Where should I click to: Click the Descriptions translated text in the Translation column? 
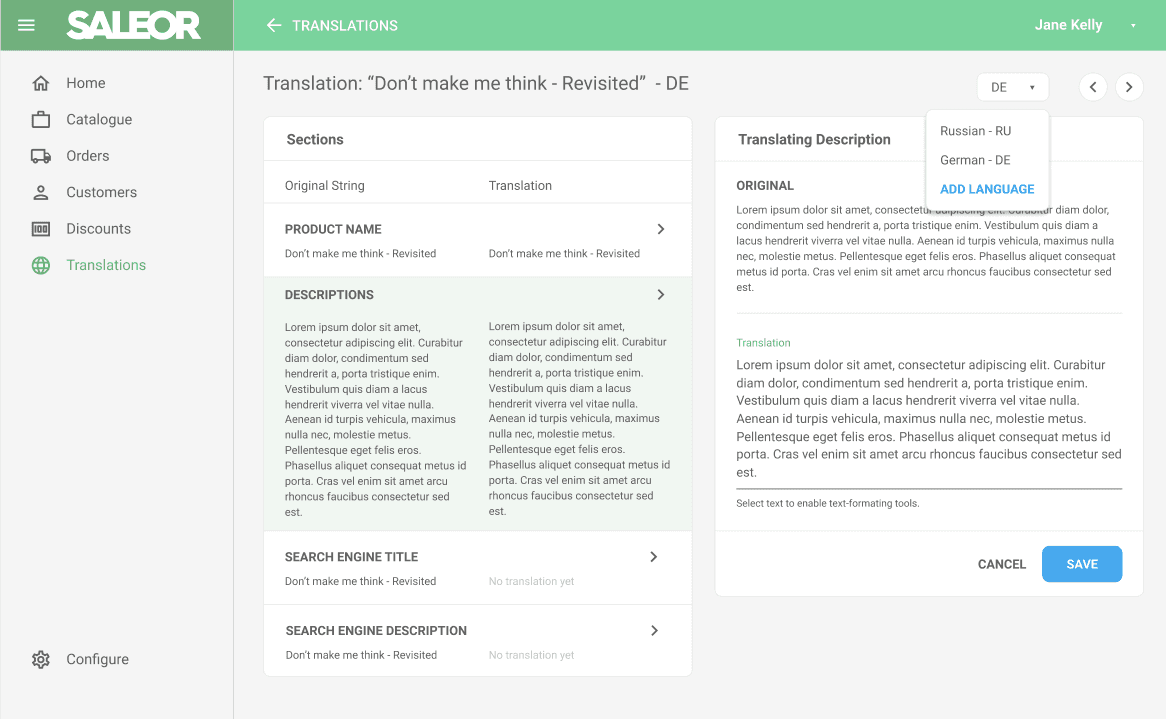tap(579, 419)
